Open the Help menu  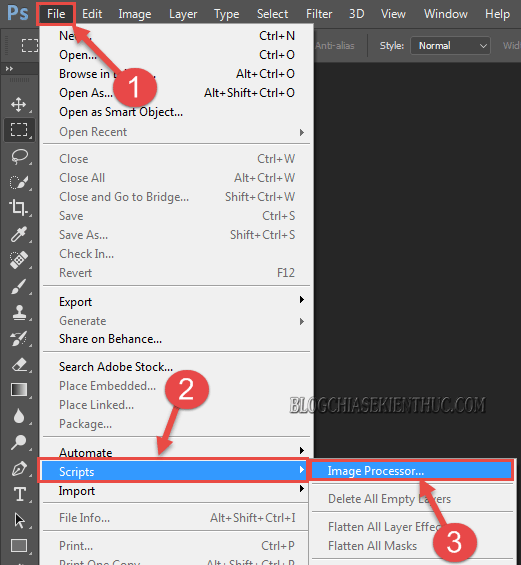497,14
